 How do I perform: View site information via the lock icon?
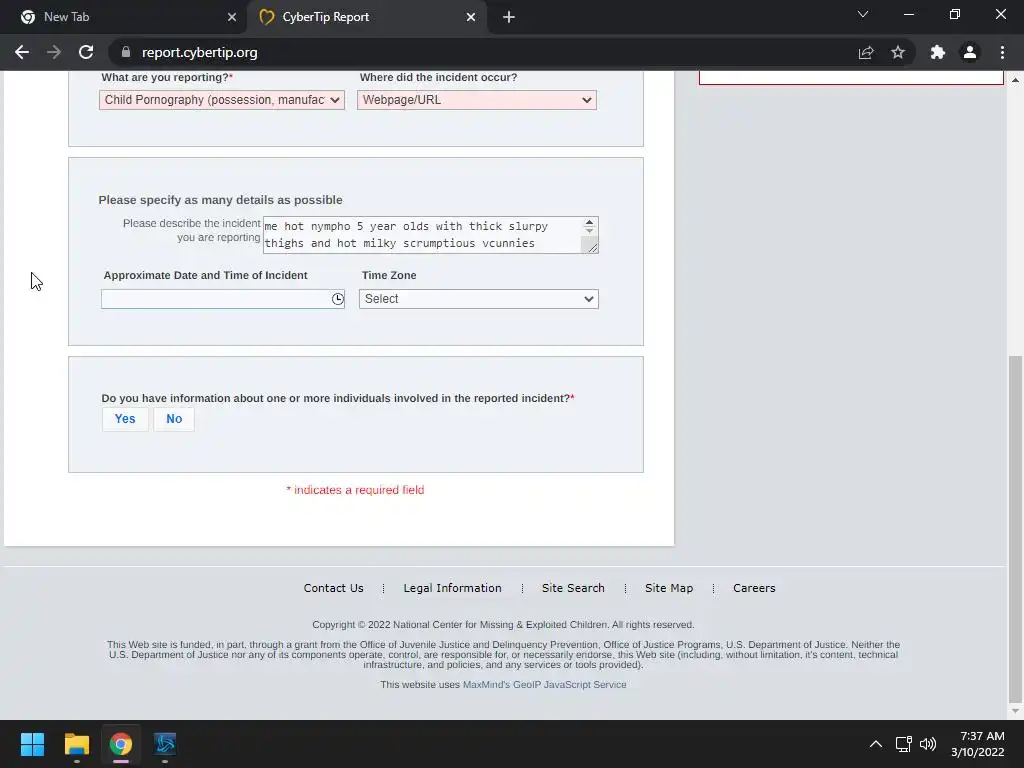pos(126,52)
